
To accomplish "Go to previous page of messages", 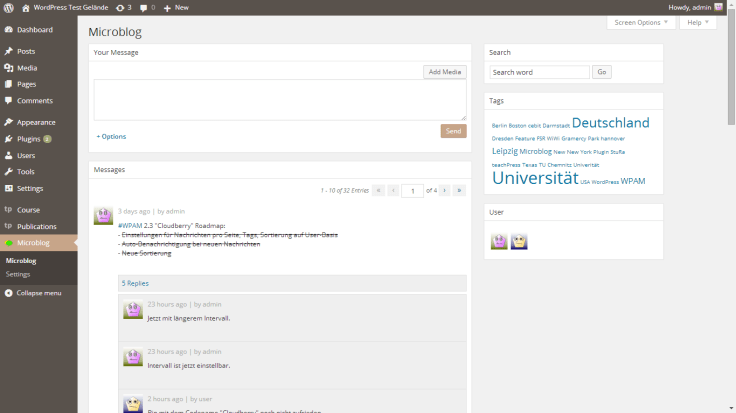I will pos(393,191).
